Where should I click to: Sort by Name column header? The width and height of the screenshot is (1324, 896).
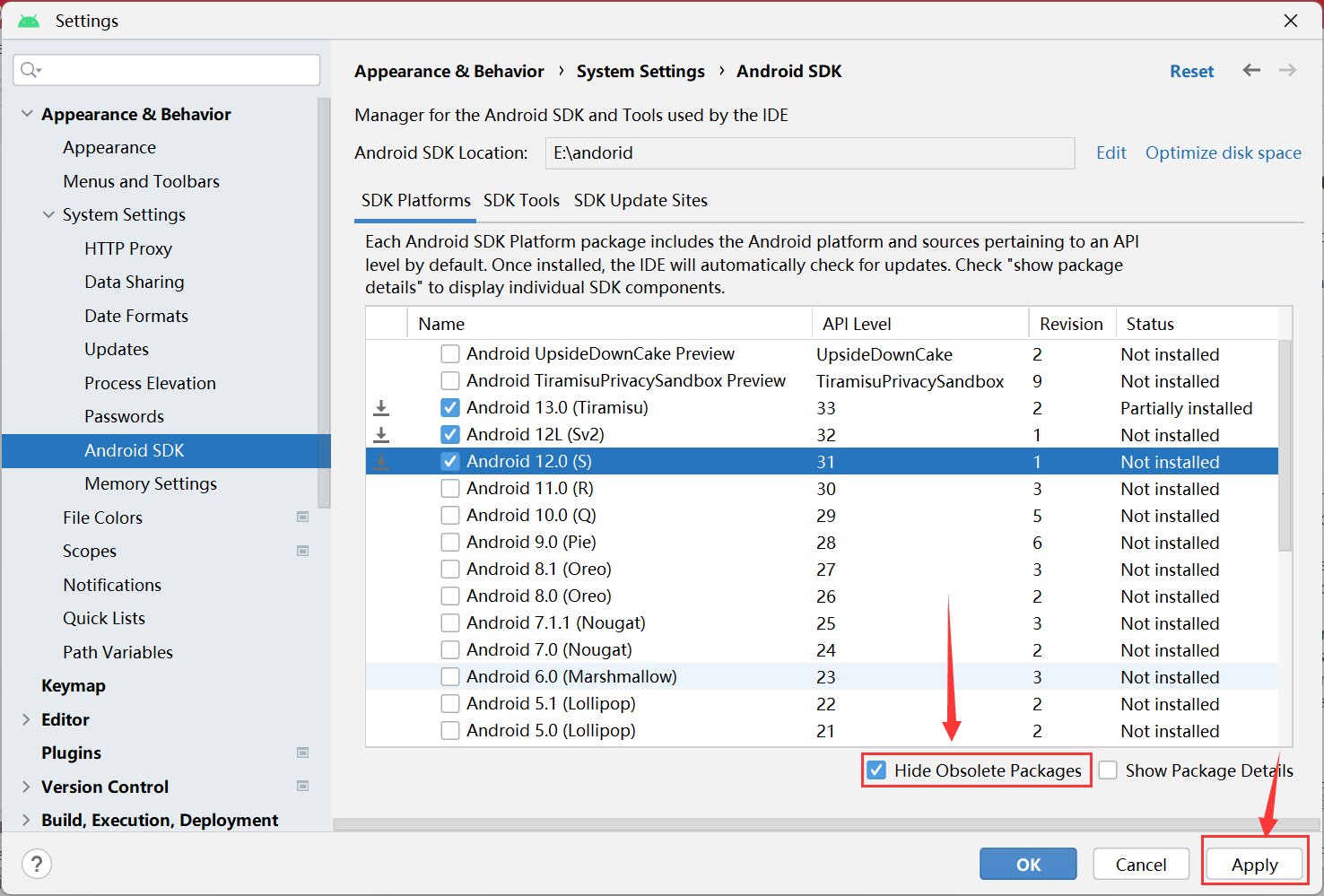610,324
